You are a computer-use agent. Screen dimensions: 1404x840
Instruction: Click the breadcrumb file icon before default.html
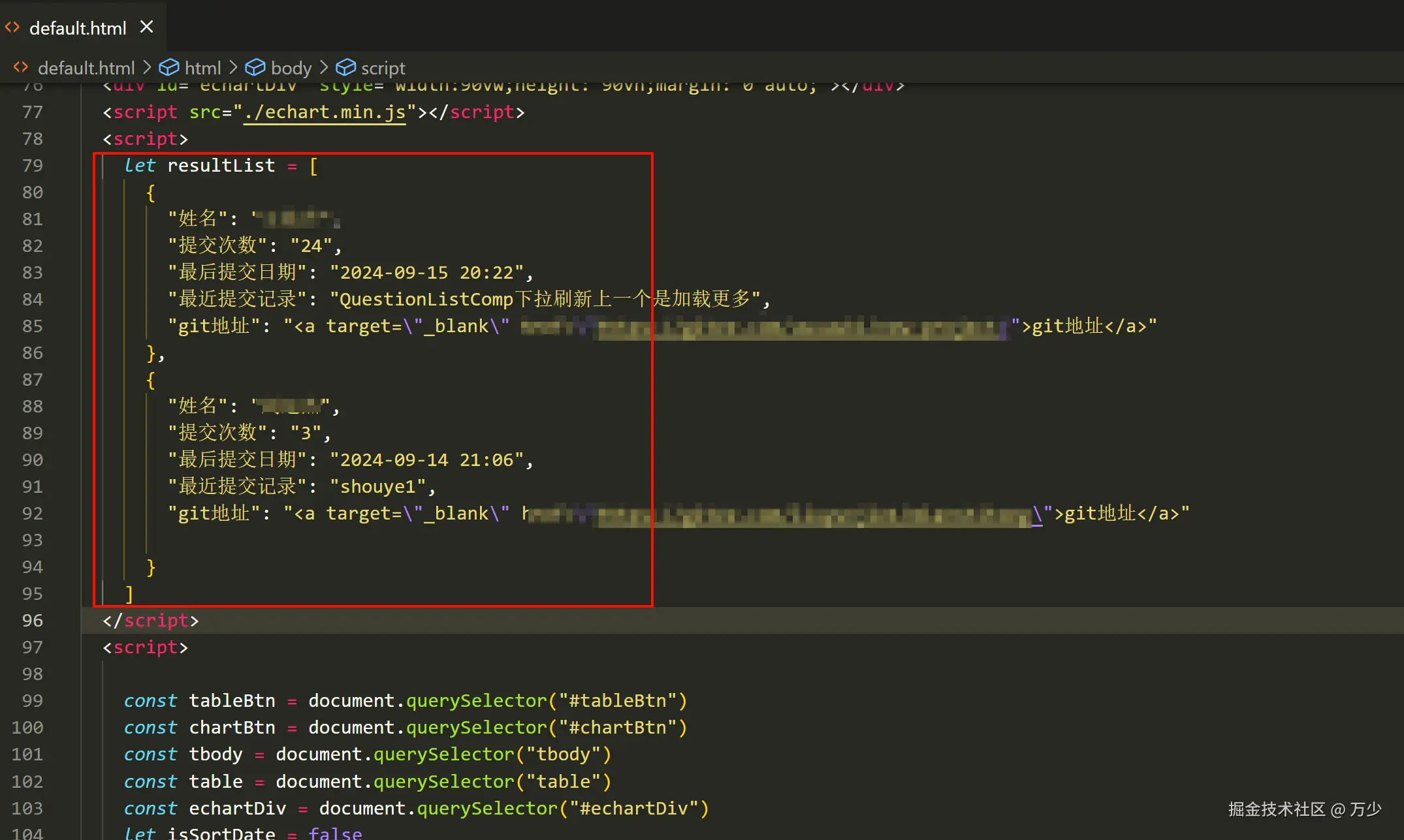coord(21,67)
